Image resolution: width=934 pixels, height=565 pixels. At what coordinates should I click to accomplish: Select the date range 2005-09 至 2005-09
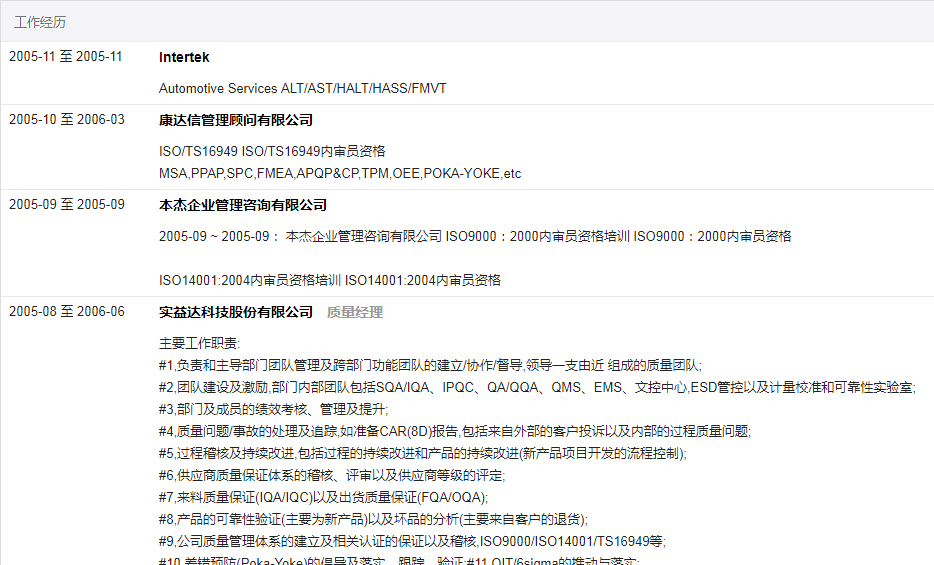click(67, 205)
